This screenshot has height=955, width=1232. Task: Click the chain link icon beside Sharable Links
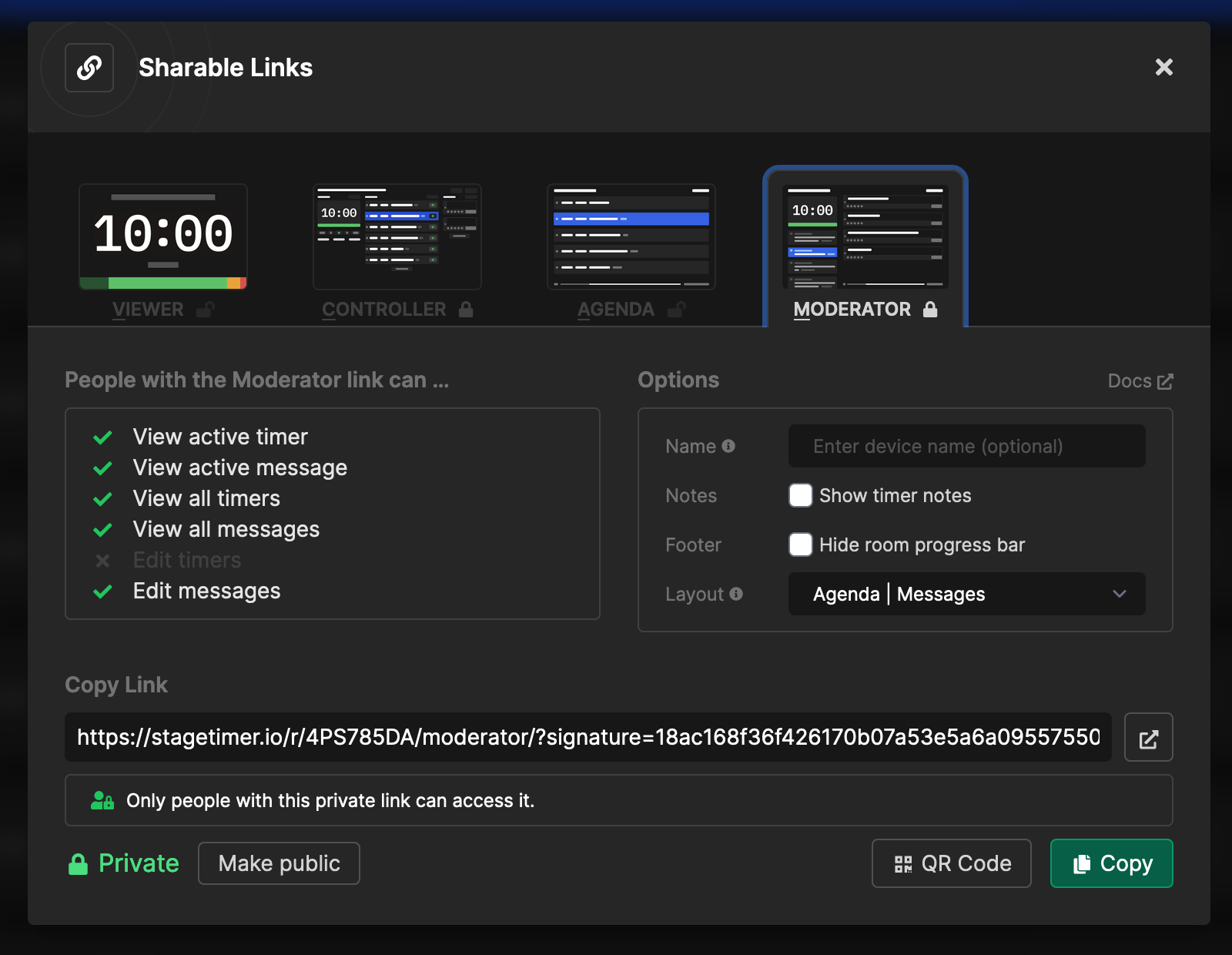click(89, 68)
